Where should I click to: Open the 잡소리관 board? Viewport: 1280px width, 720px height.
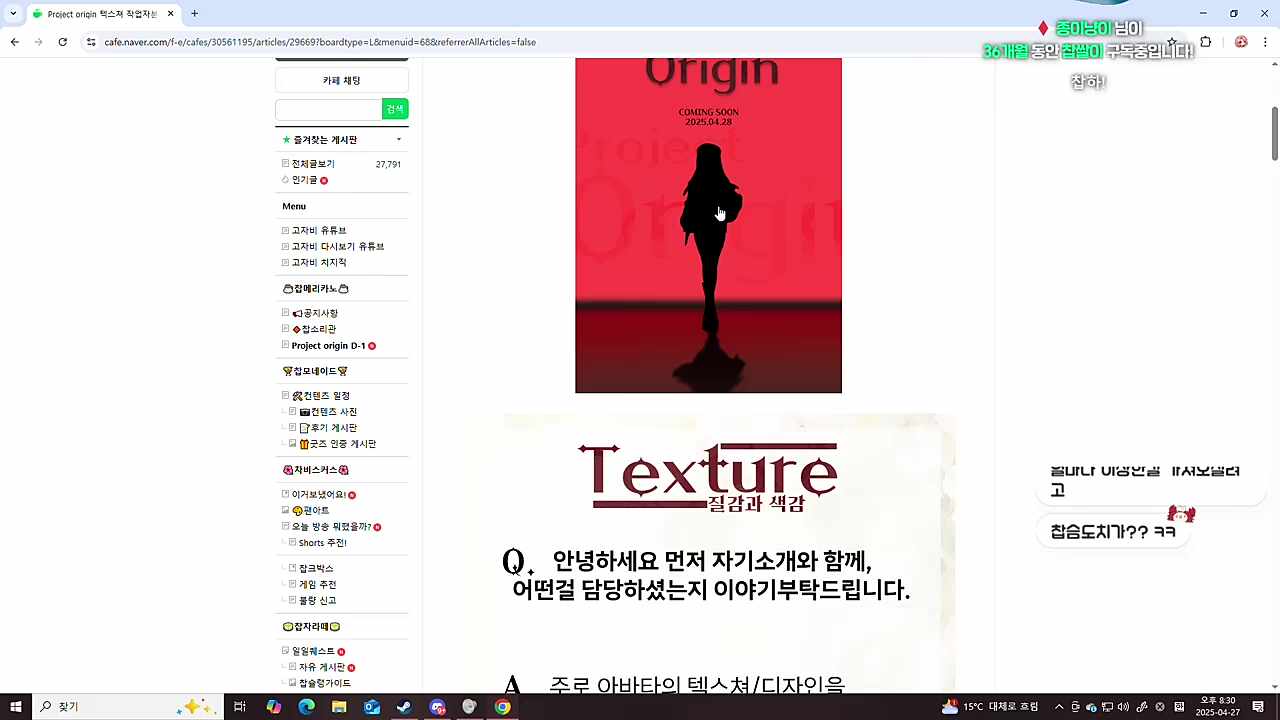click(314, 329)
